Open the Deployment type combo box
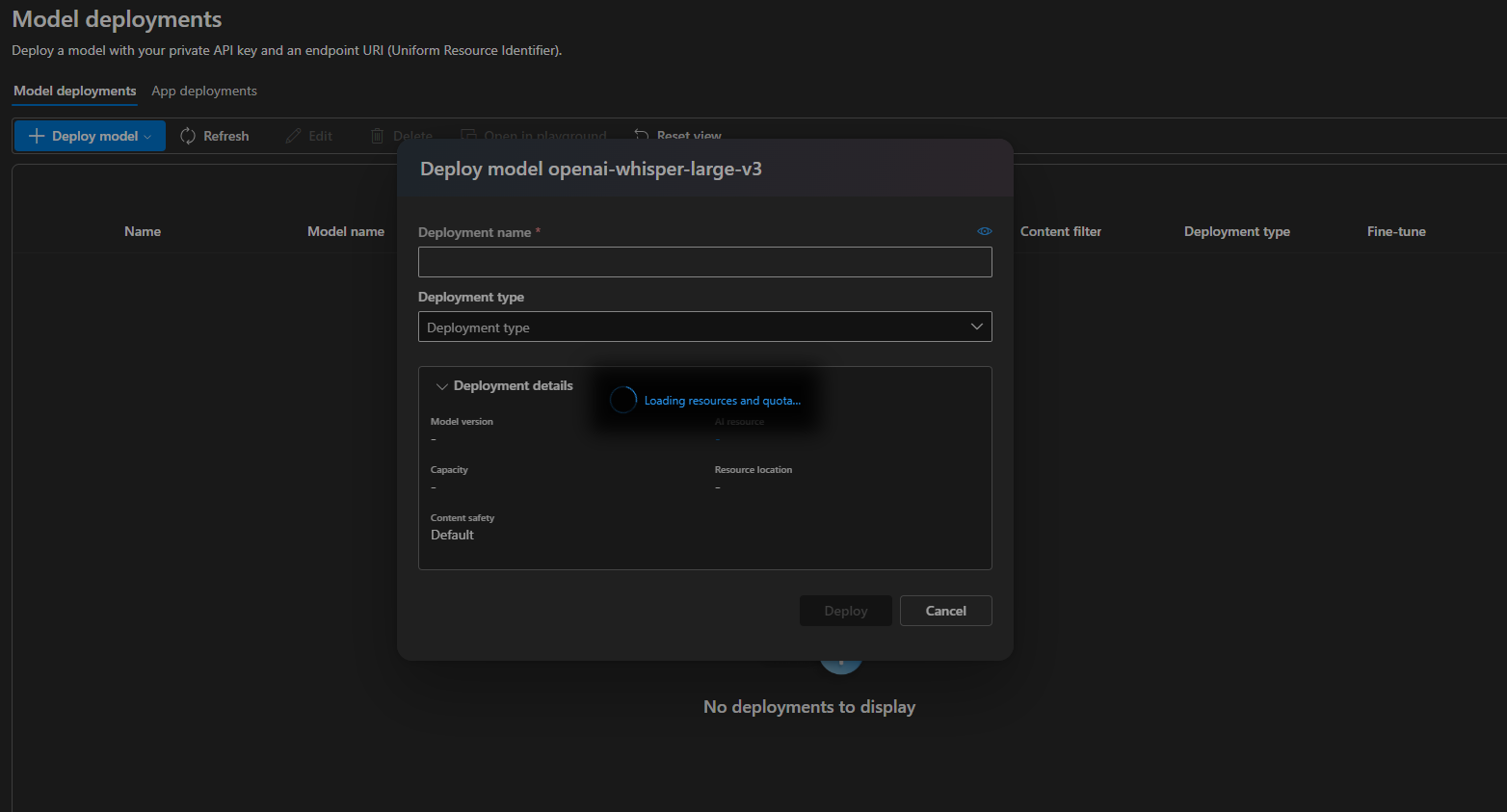 (x=705, y=327)
